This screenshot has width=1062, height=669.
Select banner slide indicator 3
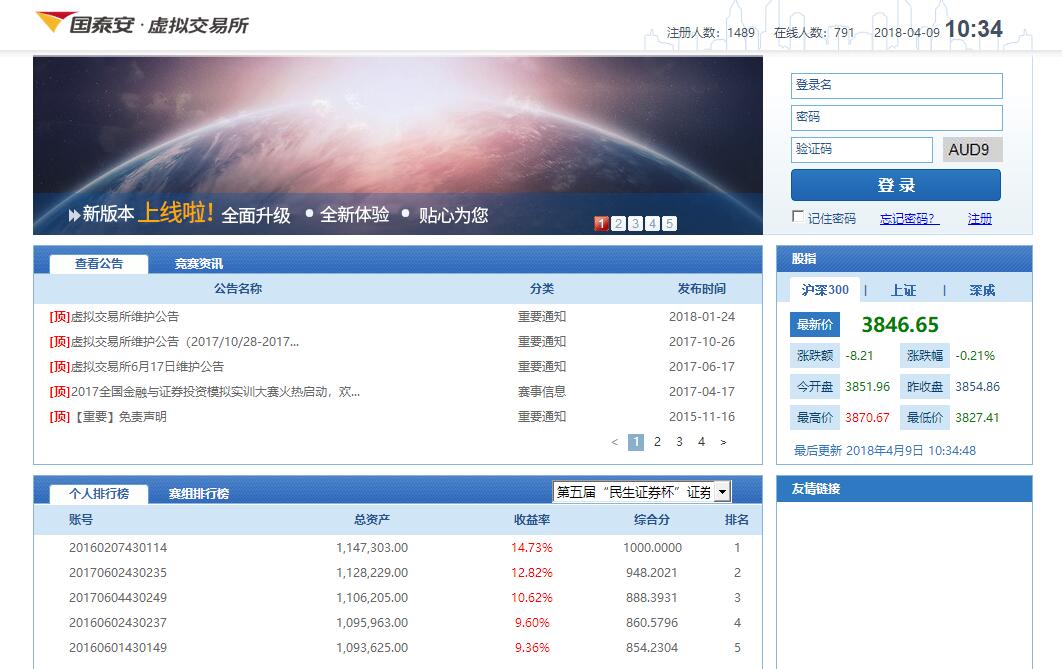[x=635, y=224]
